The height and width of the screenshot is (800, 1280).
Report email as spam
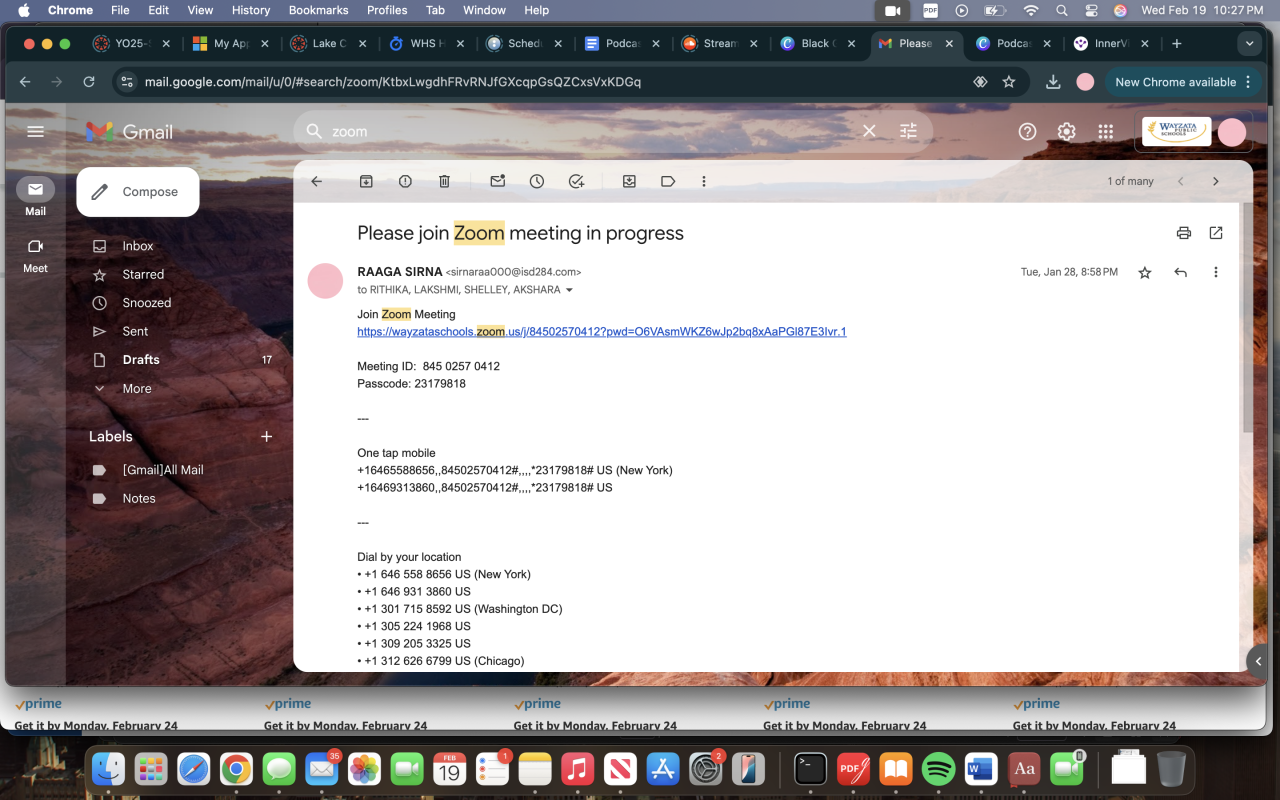[x=405, y=181]
